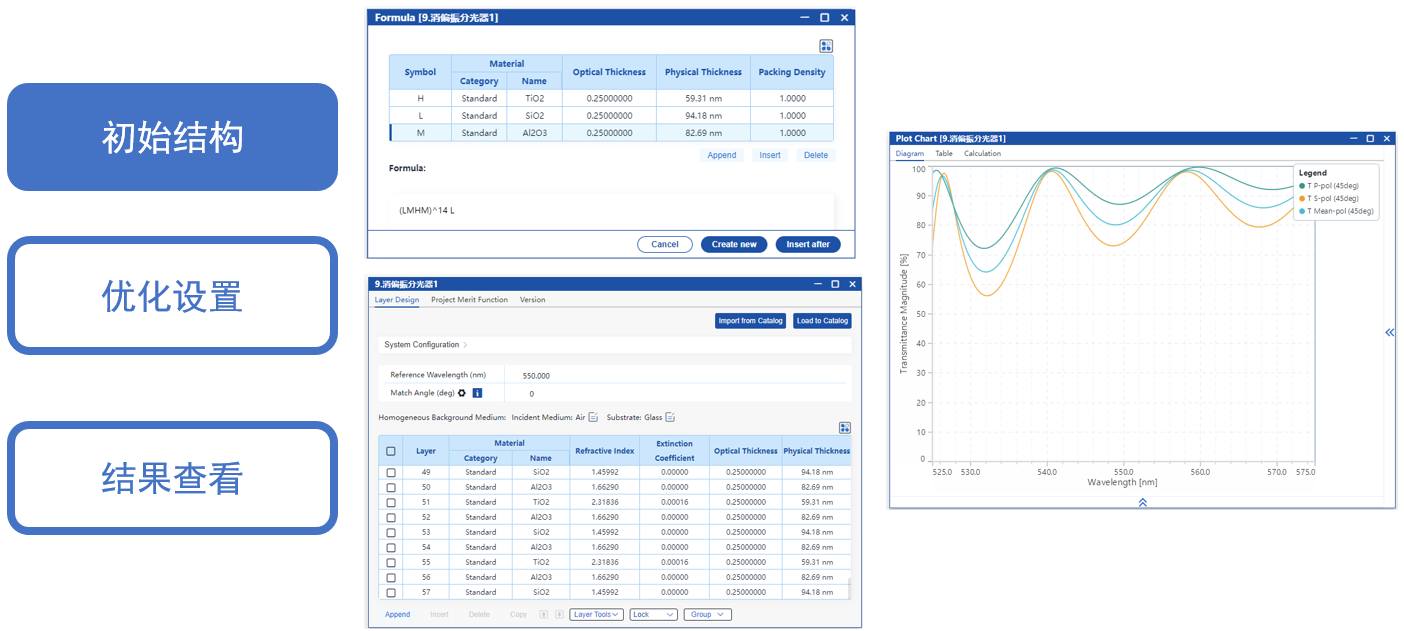
Task: Tick the checkbox for layer 49
Action: tap(391, 473)
